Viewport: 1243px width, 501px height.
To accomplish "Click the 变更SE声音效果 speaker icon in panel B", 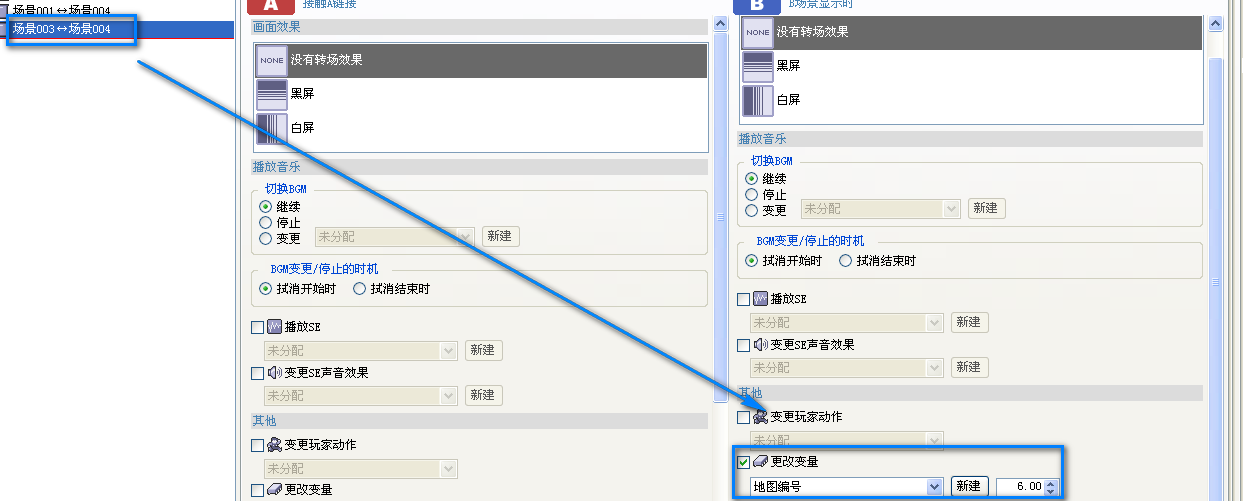I will (761, 345).
